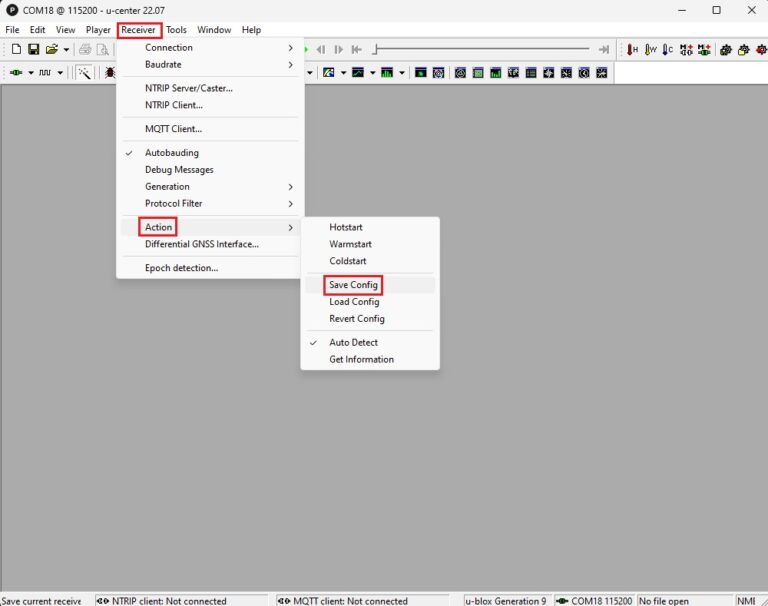Click the autobauding magic wand icon
The image size is (768, 606).
point(85,73)
